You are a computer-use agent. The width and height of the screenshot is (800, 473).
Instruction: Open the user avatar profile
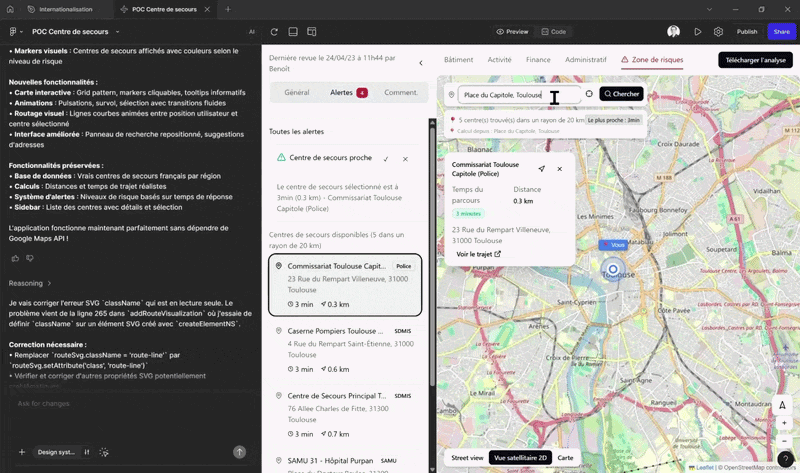pyautogui.click(x=673, y=32)
